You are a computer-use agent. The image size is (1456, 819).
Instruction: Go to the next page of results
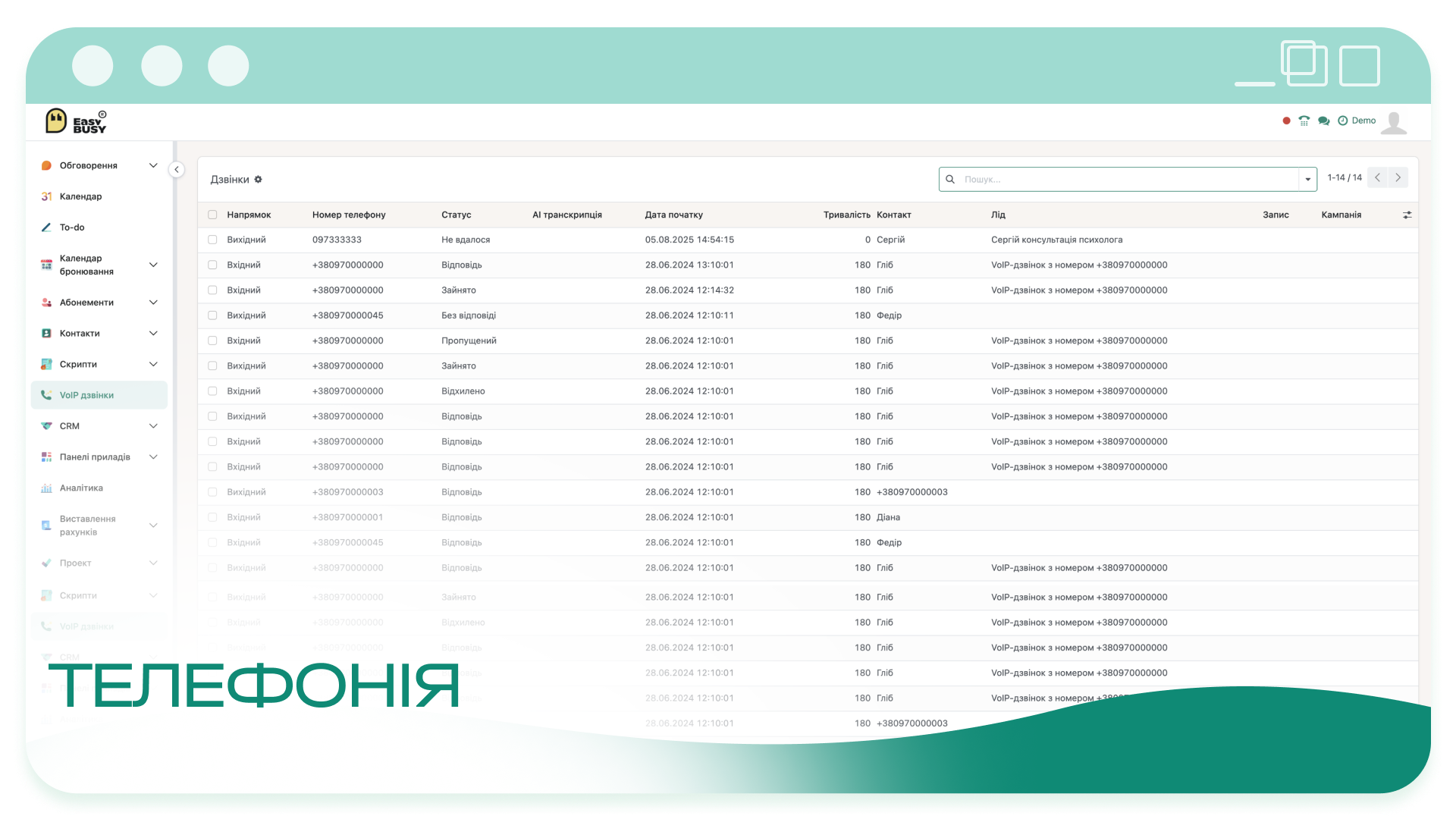click(x=1398, y=177)
